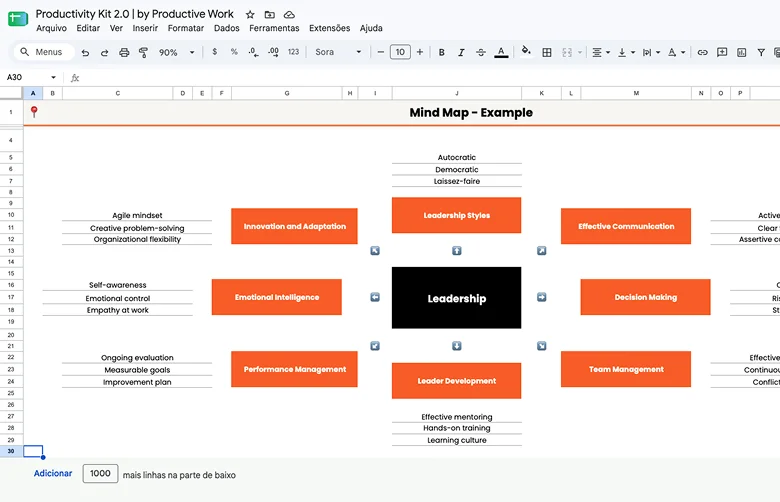Click the Team Management box

coord(626,369)
